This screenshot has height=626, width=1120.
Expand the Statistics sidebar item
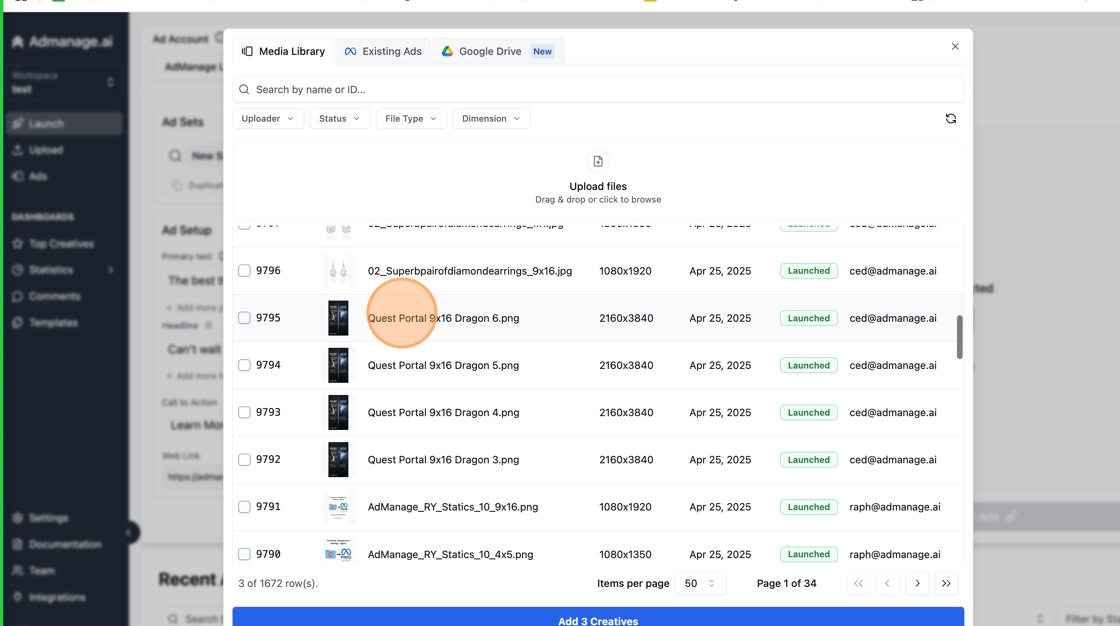[x=64, y=270]
